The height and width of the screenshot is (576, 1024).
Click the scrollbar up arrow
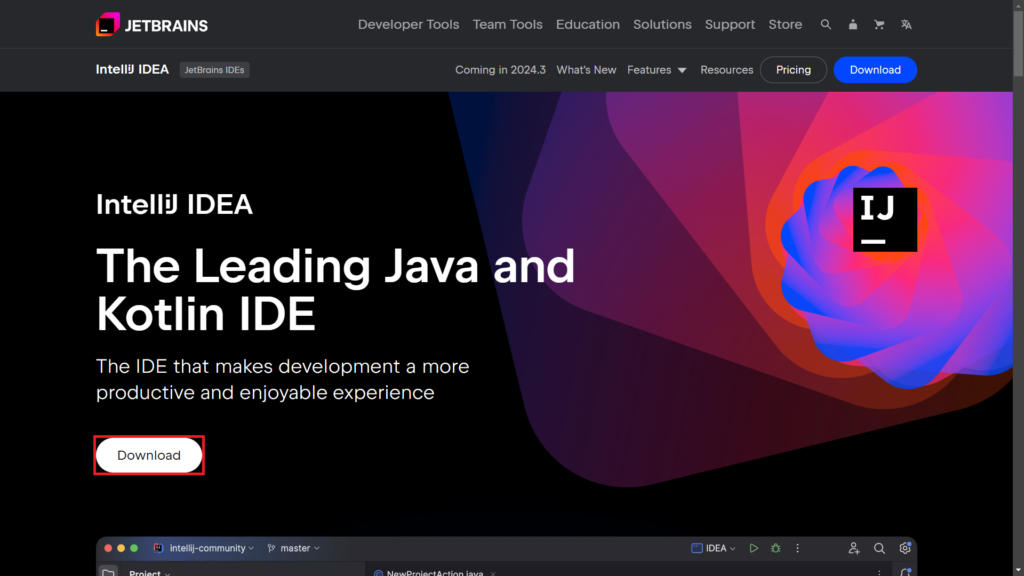tap(1018, 5)
